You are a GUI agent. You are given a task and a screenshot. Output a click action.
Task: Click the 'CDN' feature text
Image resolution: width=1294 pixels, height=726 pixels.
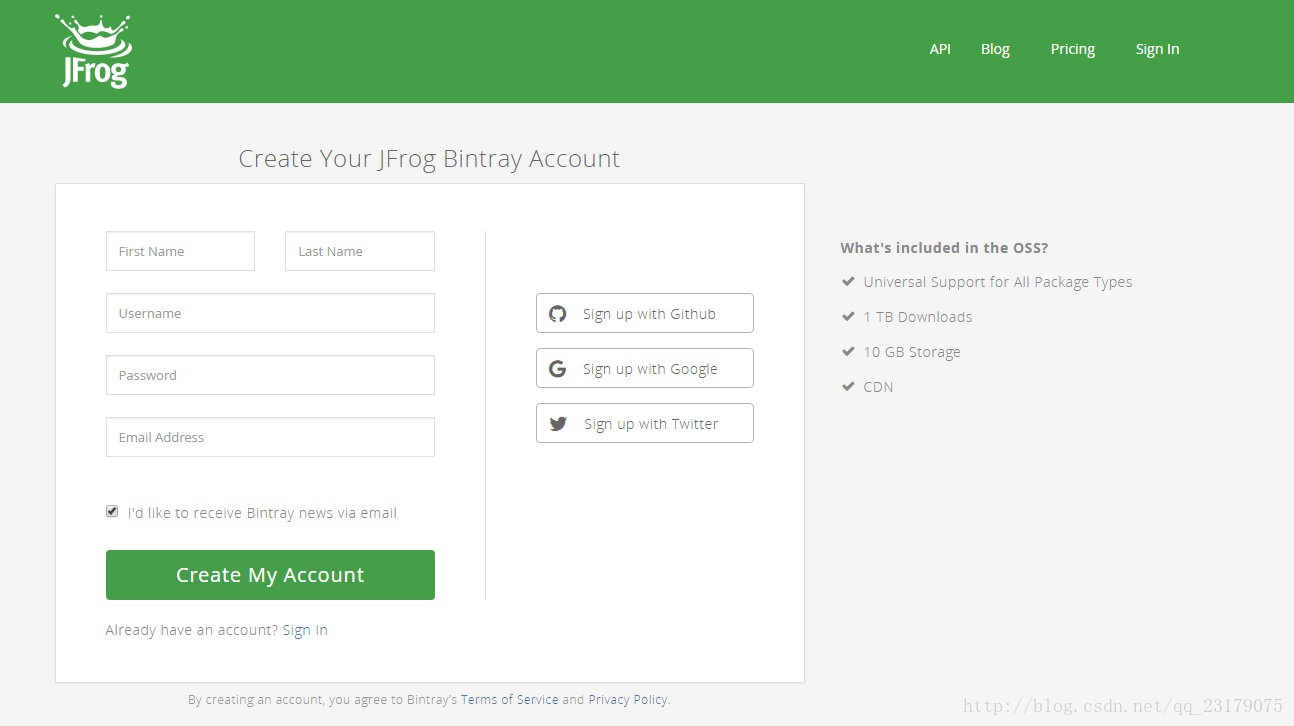(x=879, y=387)
